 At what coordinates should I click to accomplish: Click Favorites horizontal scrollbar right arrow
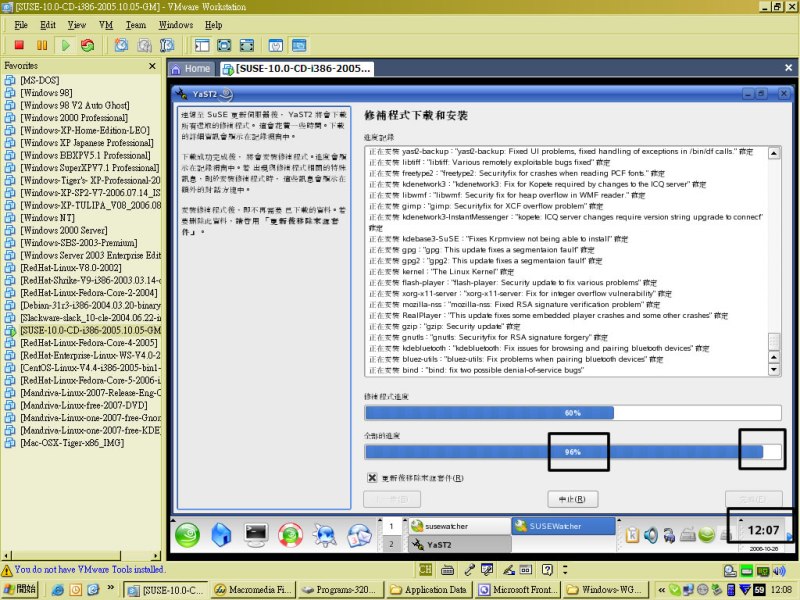point(156,555)
